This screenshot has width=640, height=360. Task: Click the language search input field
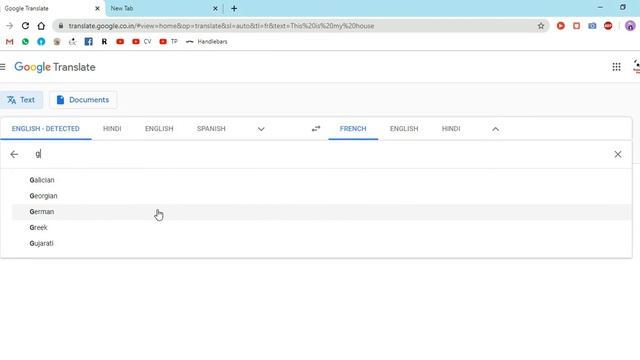tap(318, 154)
